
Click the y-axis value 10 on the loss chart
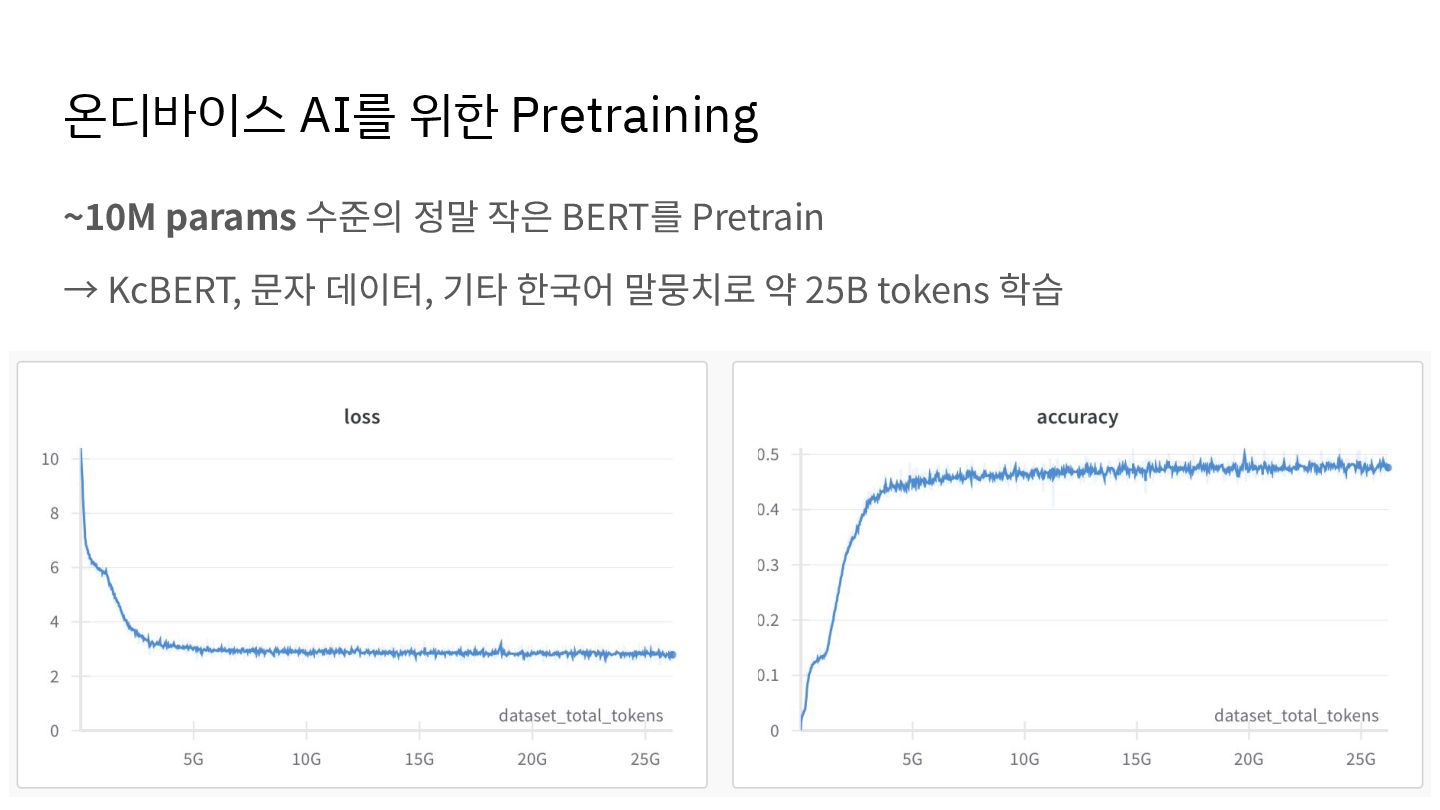pyautogui.click(x=49, y=459)
